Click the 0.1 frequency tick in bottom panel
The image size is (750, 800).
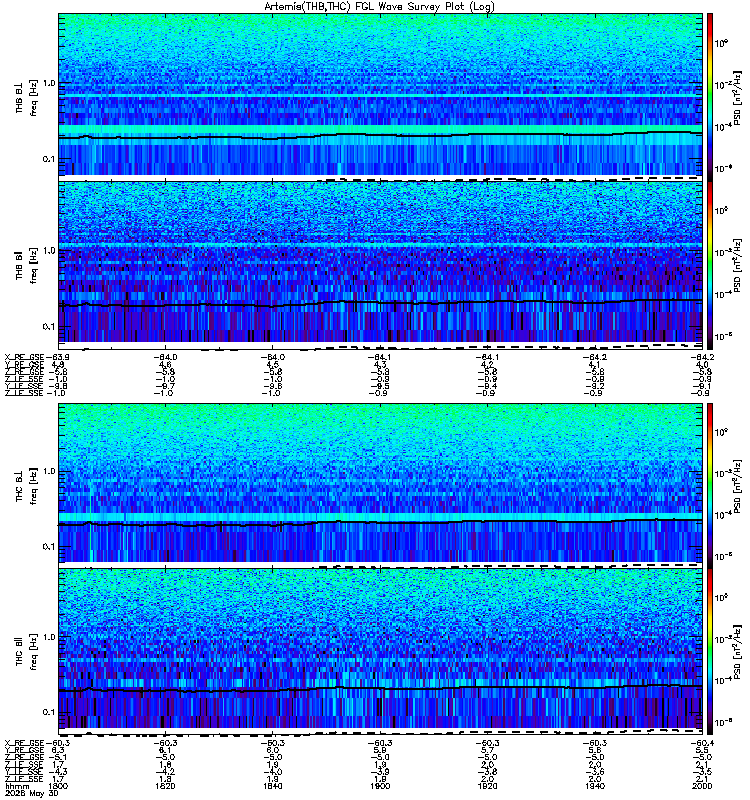tap(48, 712)
